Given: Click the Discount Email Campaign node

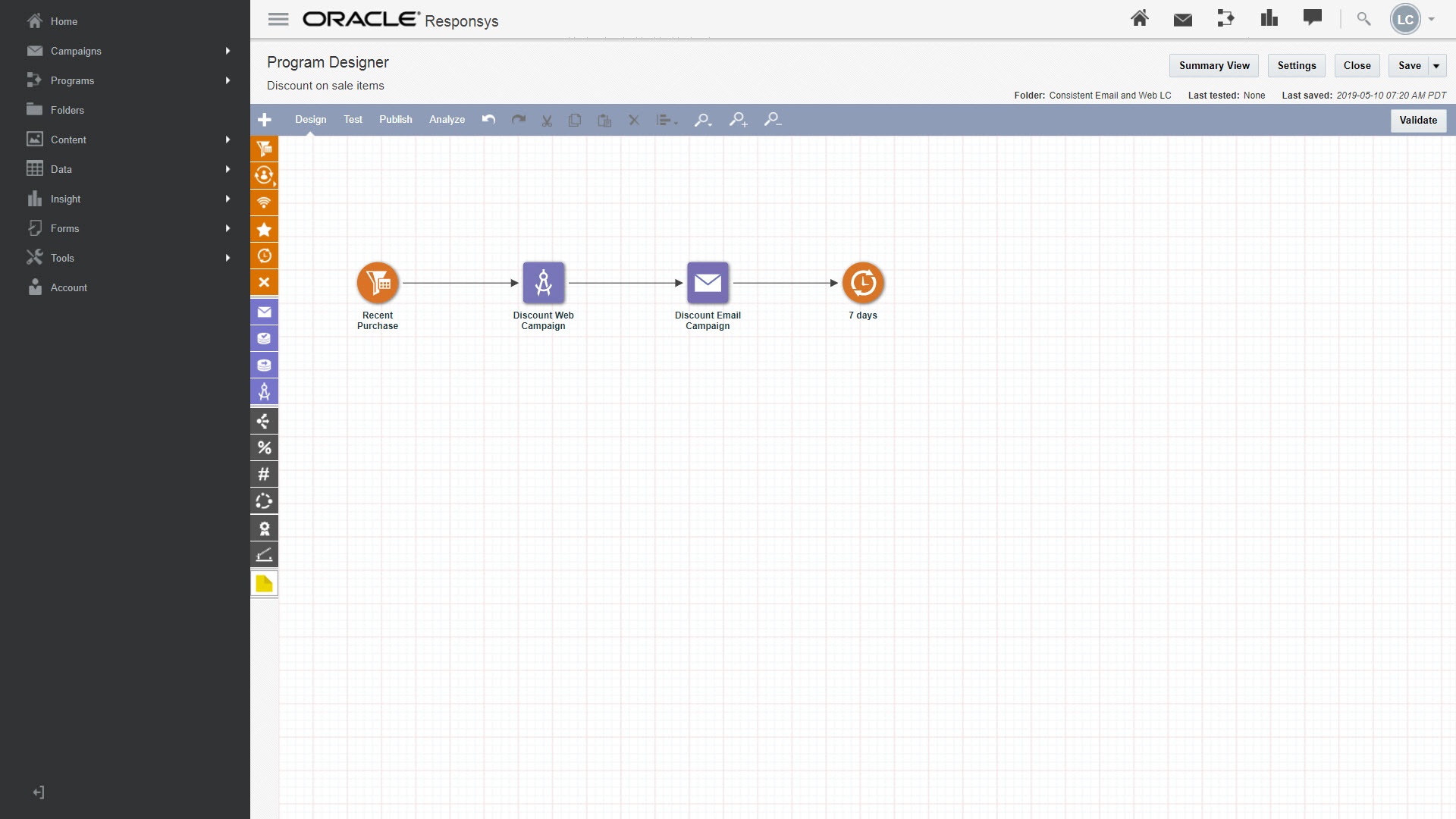Looking at the screenshot, I should tap(708, 283).
